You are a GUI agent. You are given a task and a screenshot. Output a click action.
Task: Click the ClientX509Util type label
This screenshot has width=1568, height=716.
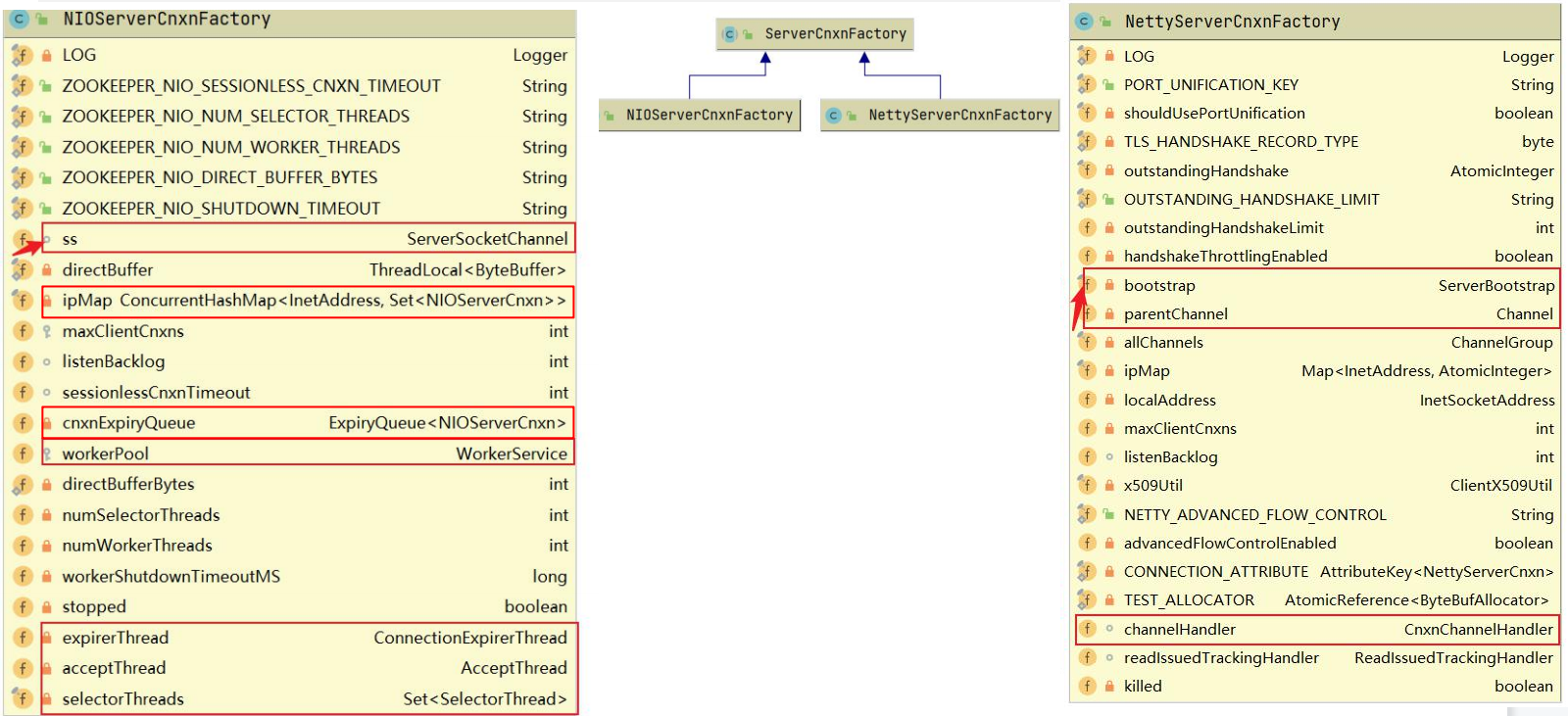[x=1501, y=485]
